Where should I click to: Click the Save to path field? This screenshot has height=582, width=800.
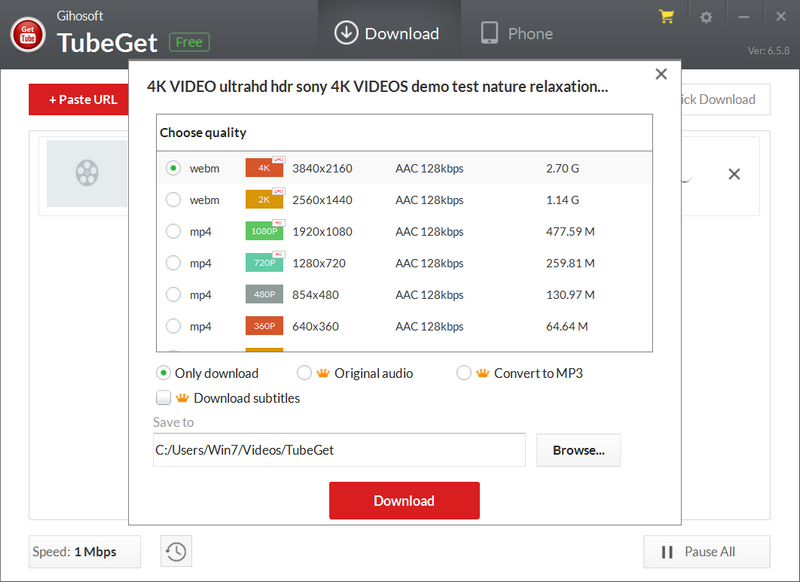point(339,450)
